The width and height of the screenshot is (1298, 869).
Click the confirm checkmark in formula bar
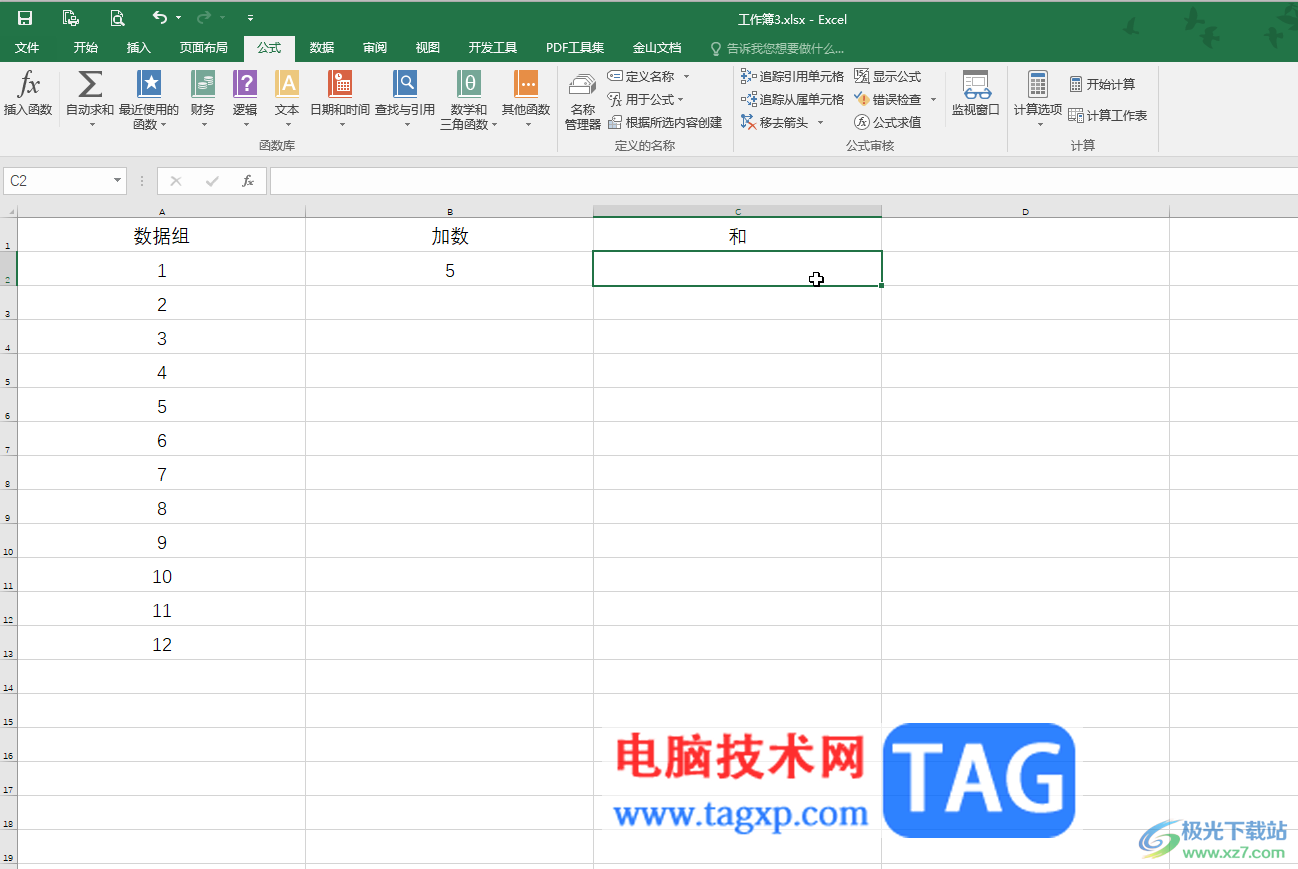(212, 181)
